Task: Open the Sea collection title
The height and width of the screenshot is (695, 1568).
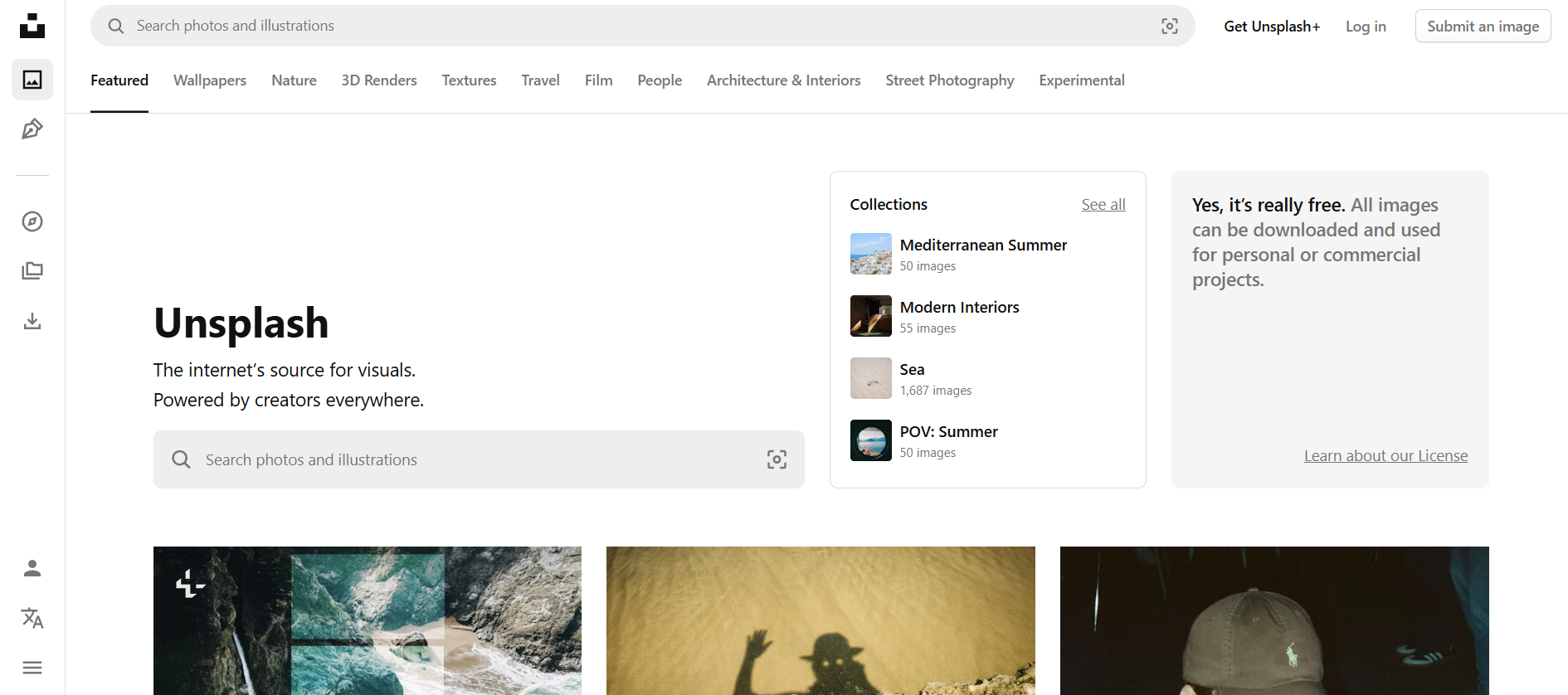Action: (912, 370)
